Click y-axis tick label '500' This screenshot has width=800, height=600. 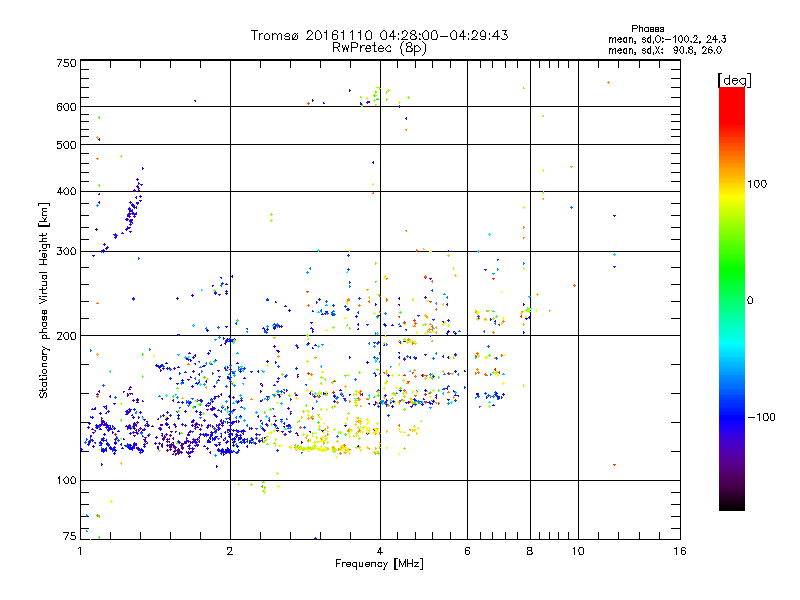point(66,145)
